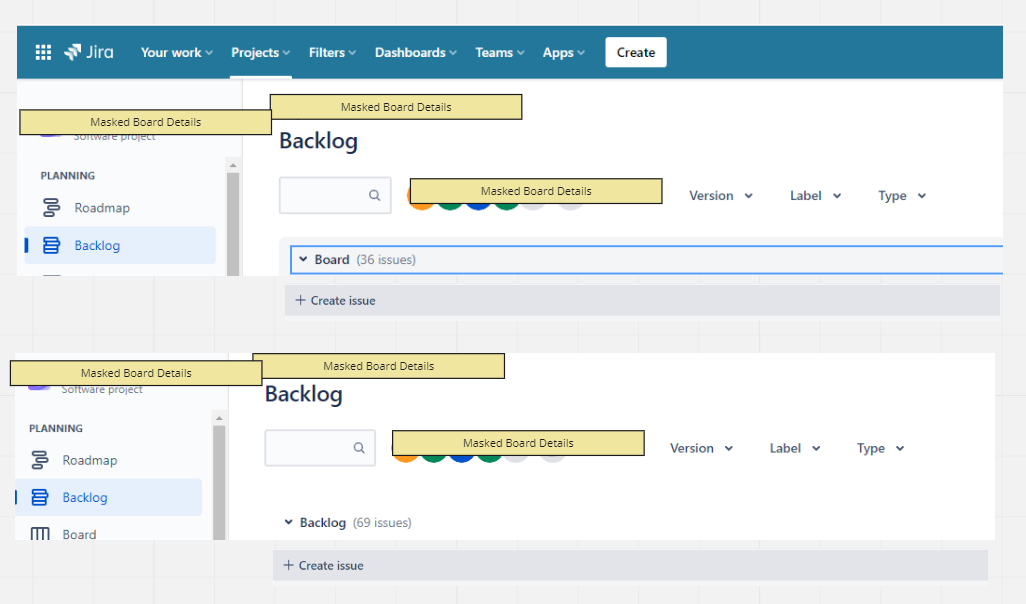Open the app switcher grid icon
The height and width of the screenshot is (604, 1026).
pyautogui.click(x=43, y=52)
